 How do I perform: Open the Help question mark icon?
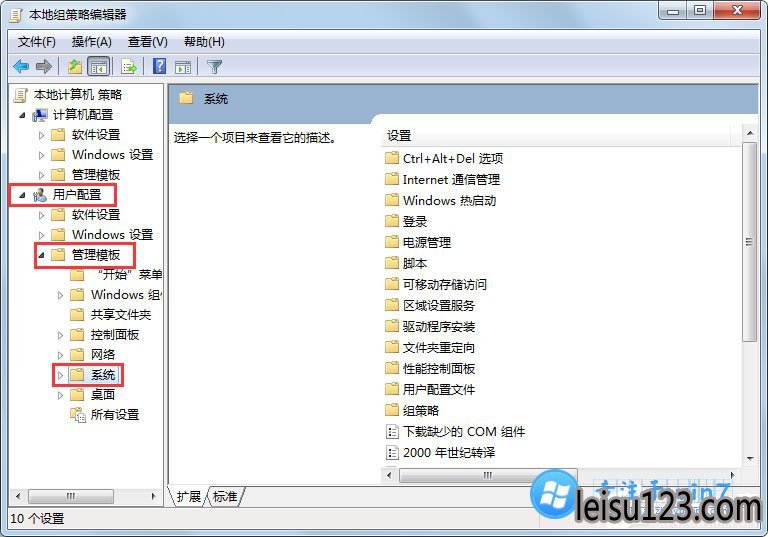click(160, 66)
